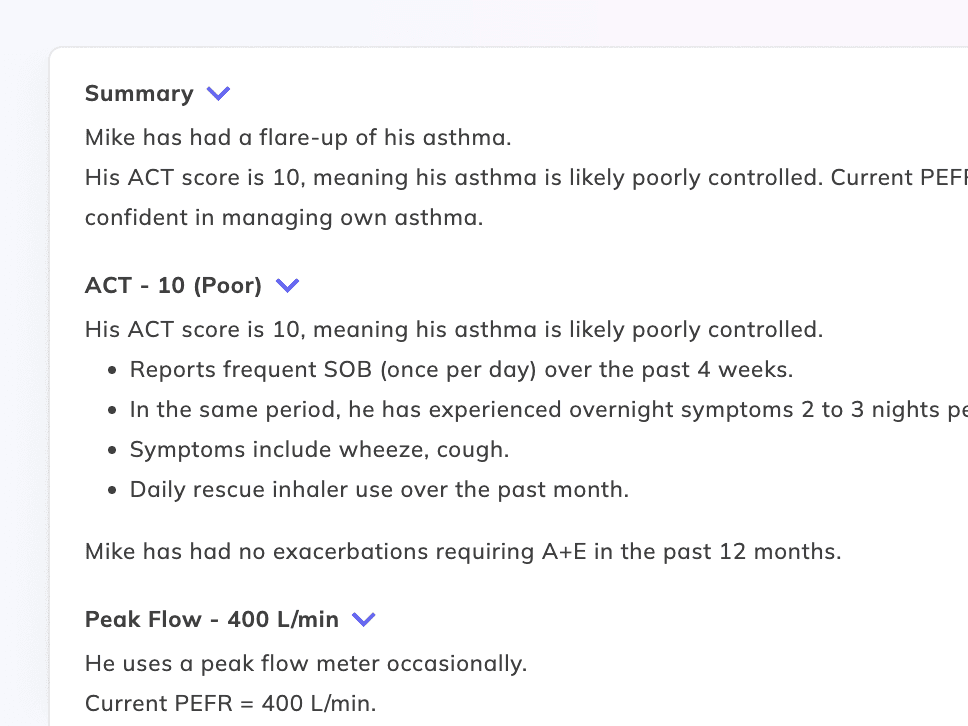Click bullet dot before Reports frequent SOB
968x726 pixels.
point(112,371)
